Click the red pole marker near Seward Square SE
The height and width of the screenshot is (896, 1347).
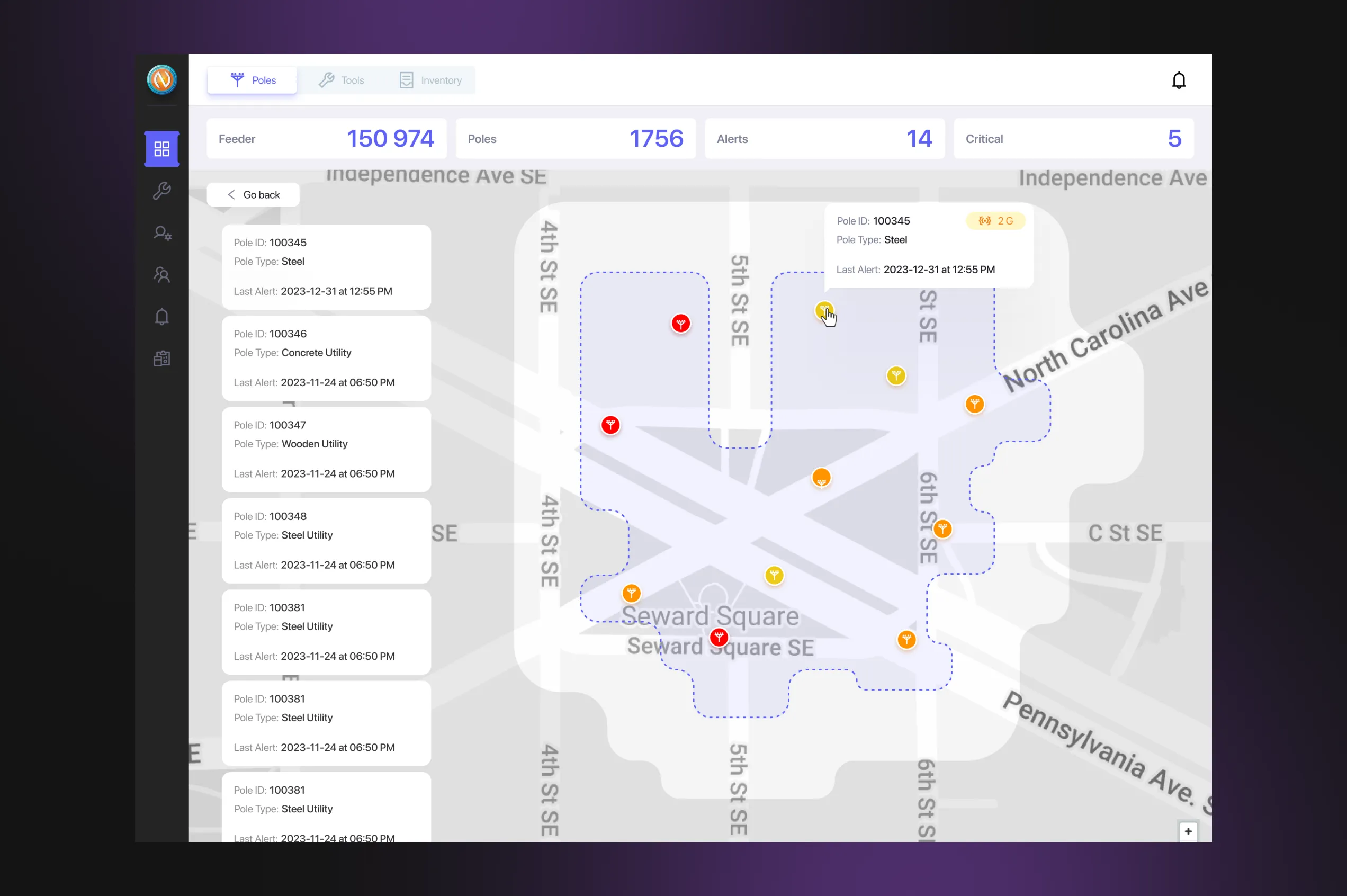719,637
